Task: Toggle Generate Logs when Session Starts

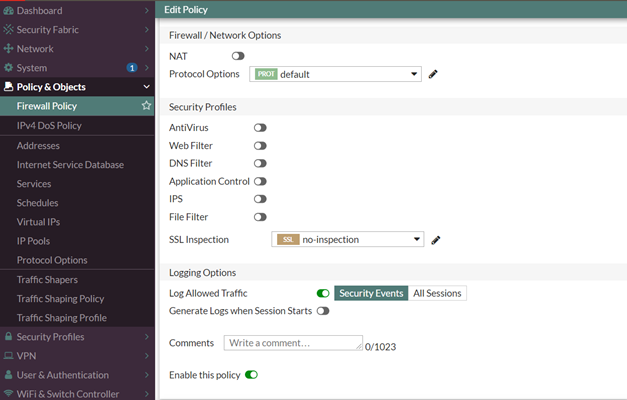Action: pos(323,311)
